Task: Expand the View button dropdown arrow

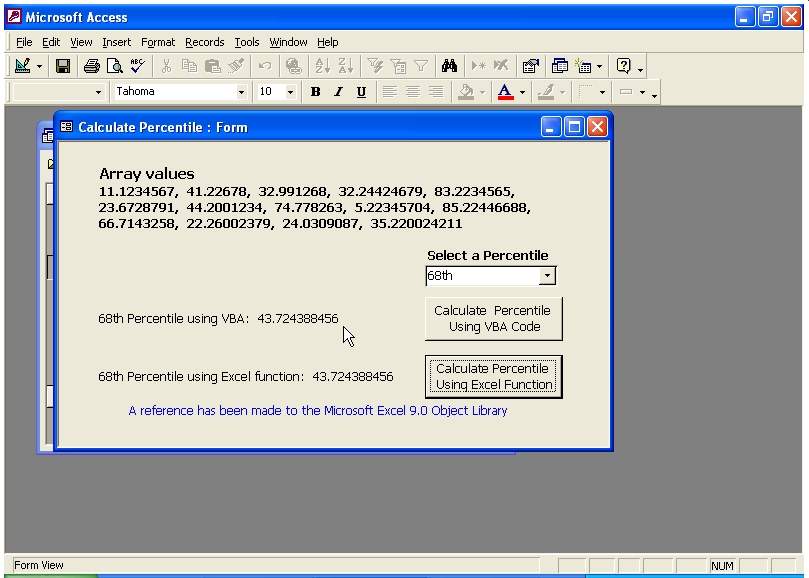Action: click(x=39, y=67)
